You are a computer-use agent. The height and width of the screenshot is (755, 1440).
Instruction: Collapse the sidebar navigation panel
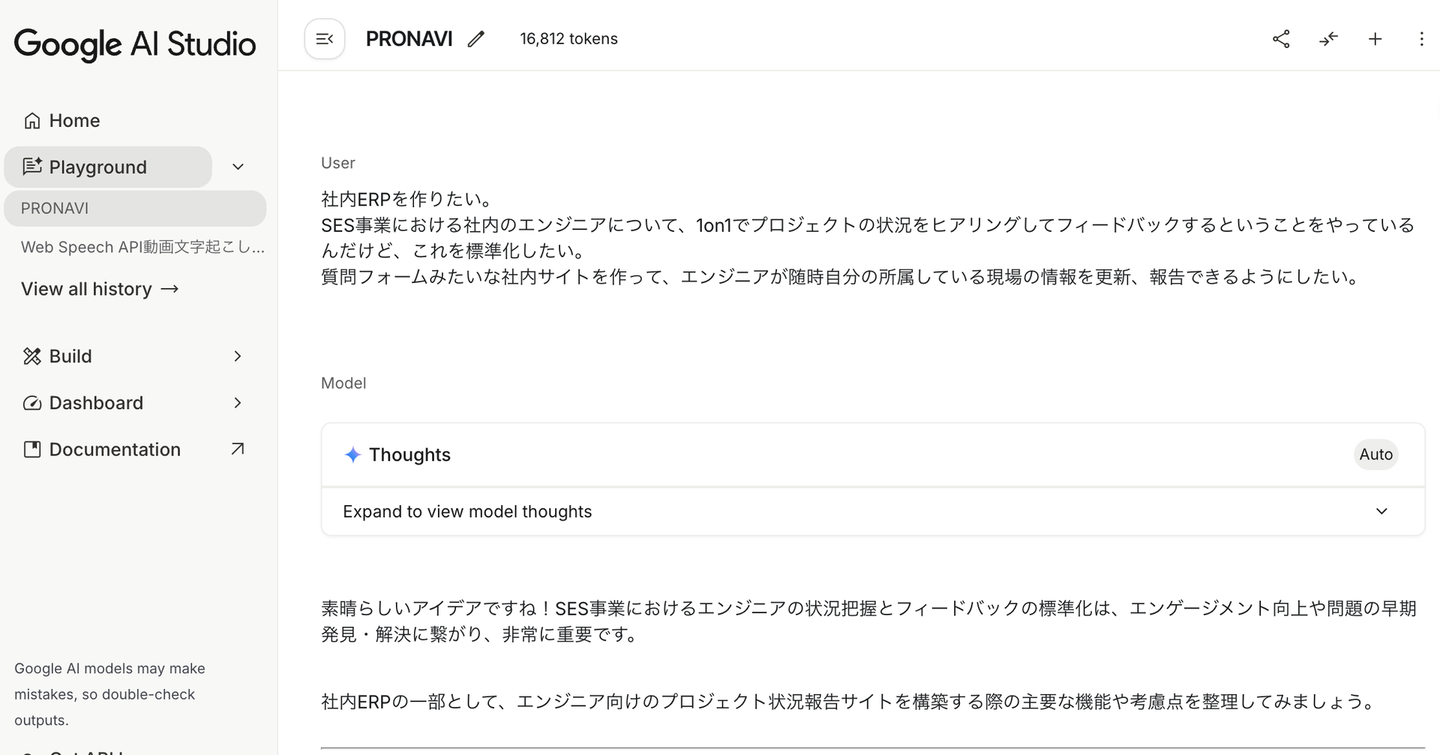point(324,39)
